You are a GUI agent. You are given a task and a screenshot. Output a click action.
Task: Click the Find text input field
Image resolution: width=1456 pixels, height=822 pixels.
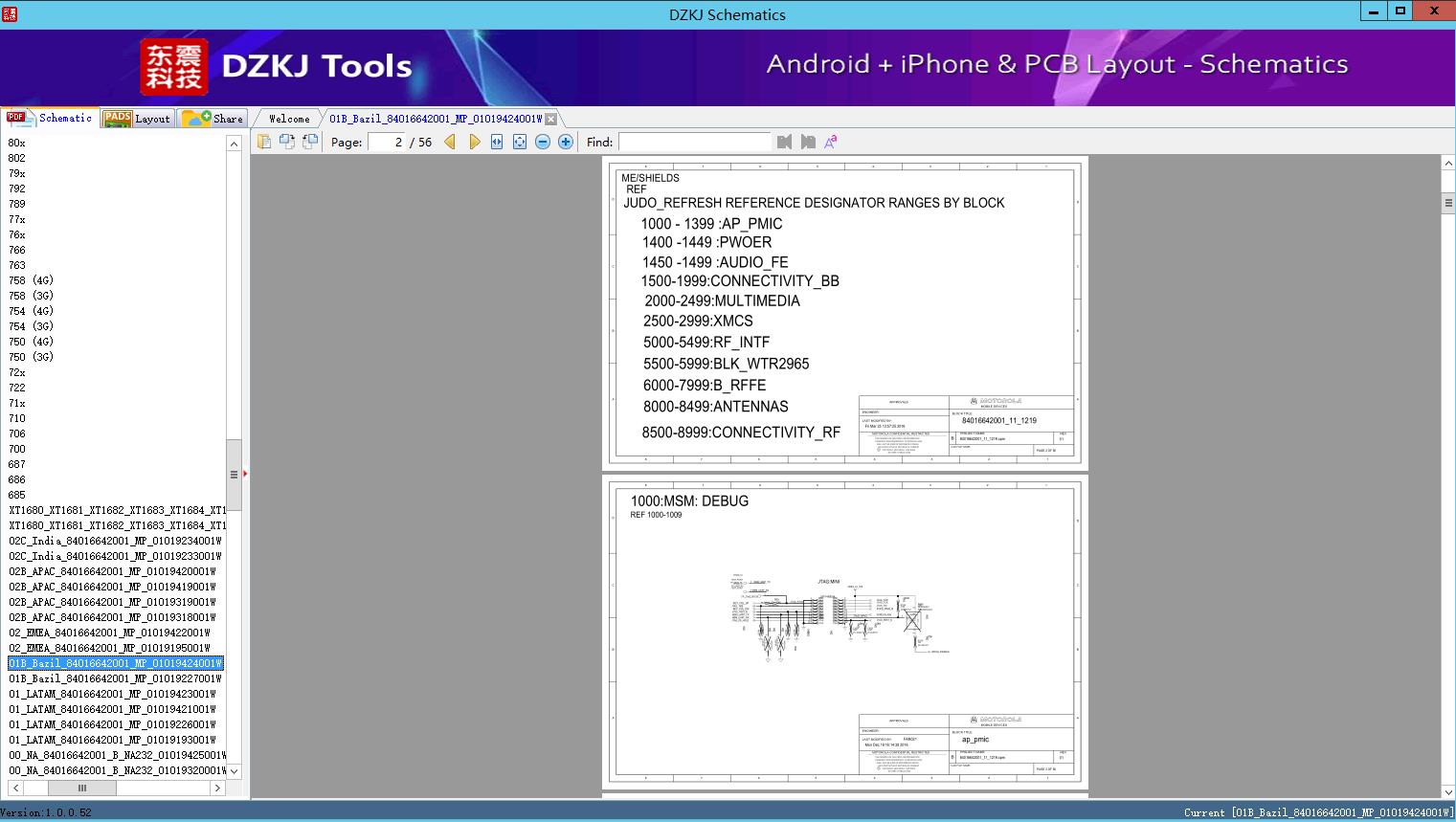point(694,142)
